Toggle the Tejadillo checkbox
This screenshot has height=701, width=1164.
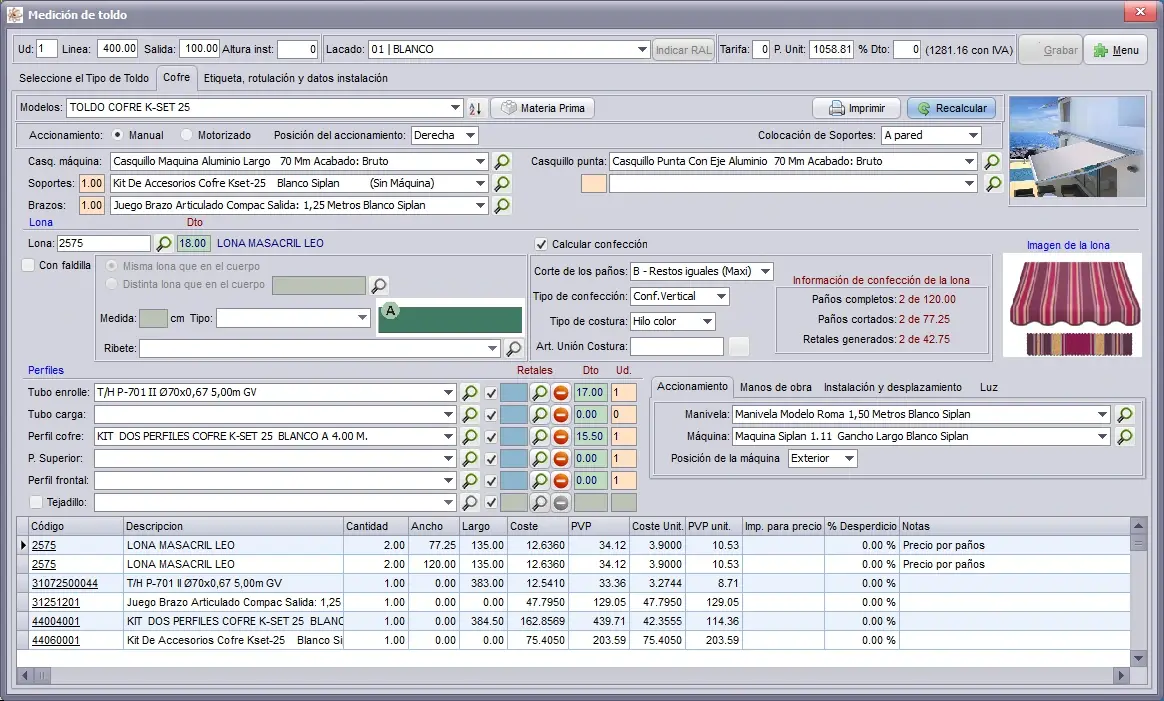pos(36,503)
